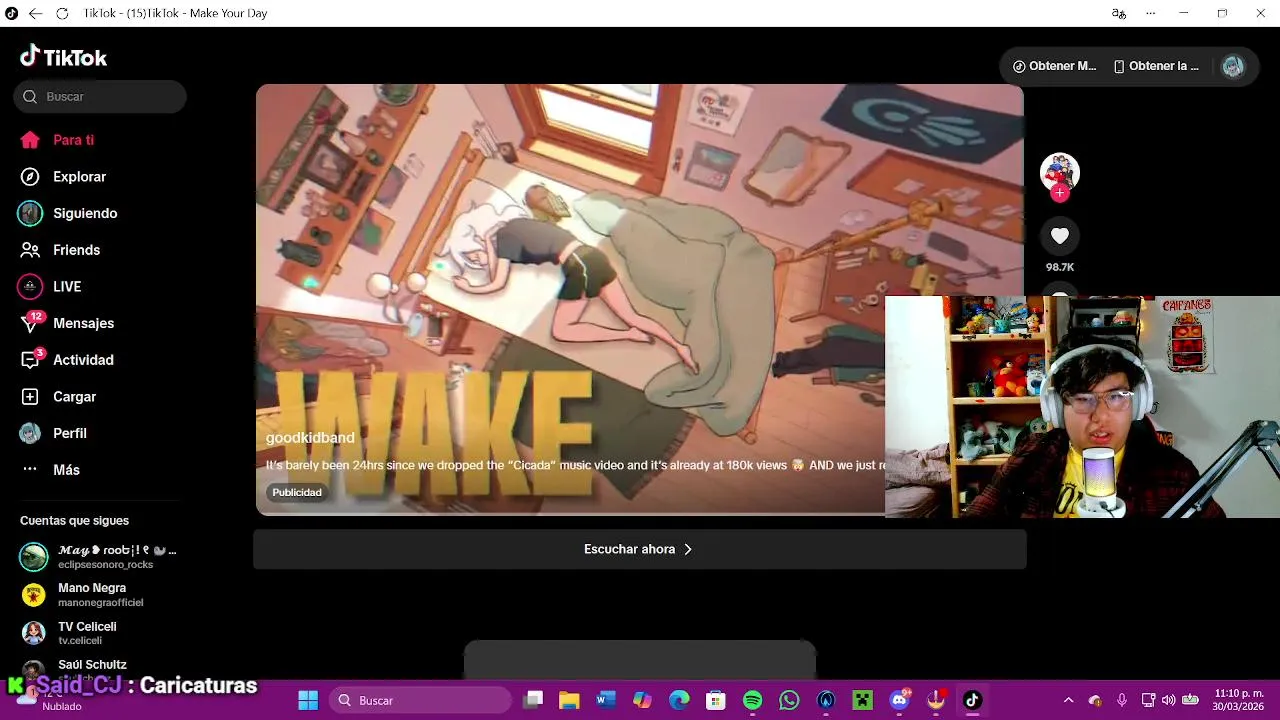Click the translate icon in title bar
The image size is (1280, 720).
(1119, 14)
